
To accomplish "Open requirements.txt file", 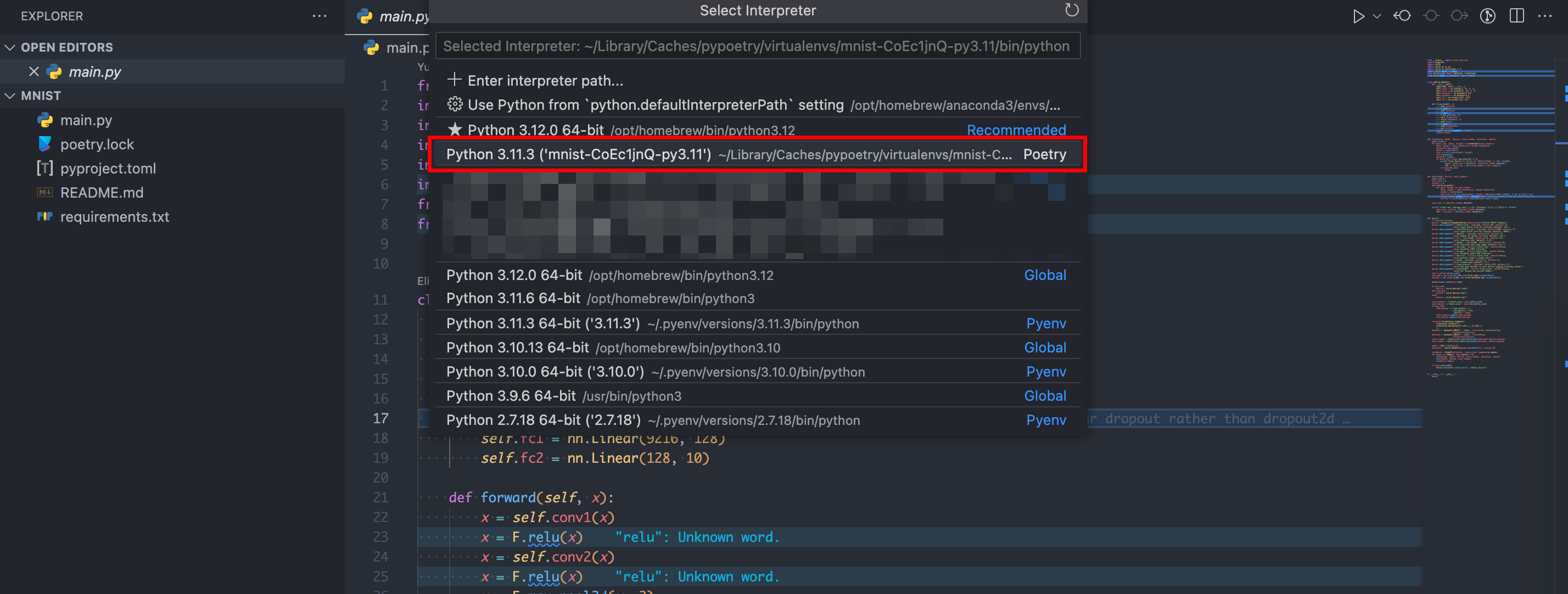I will [114, 217].
